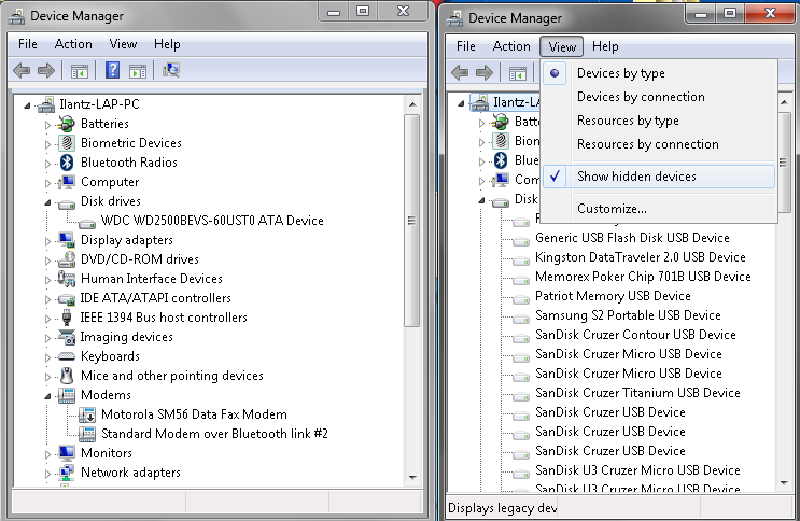Select the Motorola SM56 Data Fax Modem icon
Image resolution: width=800 pixels, height=521 pixels.
(x=87, y=414)
